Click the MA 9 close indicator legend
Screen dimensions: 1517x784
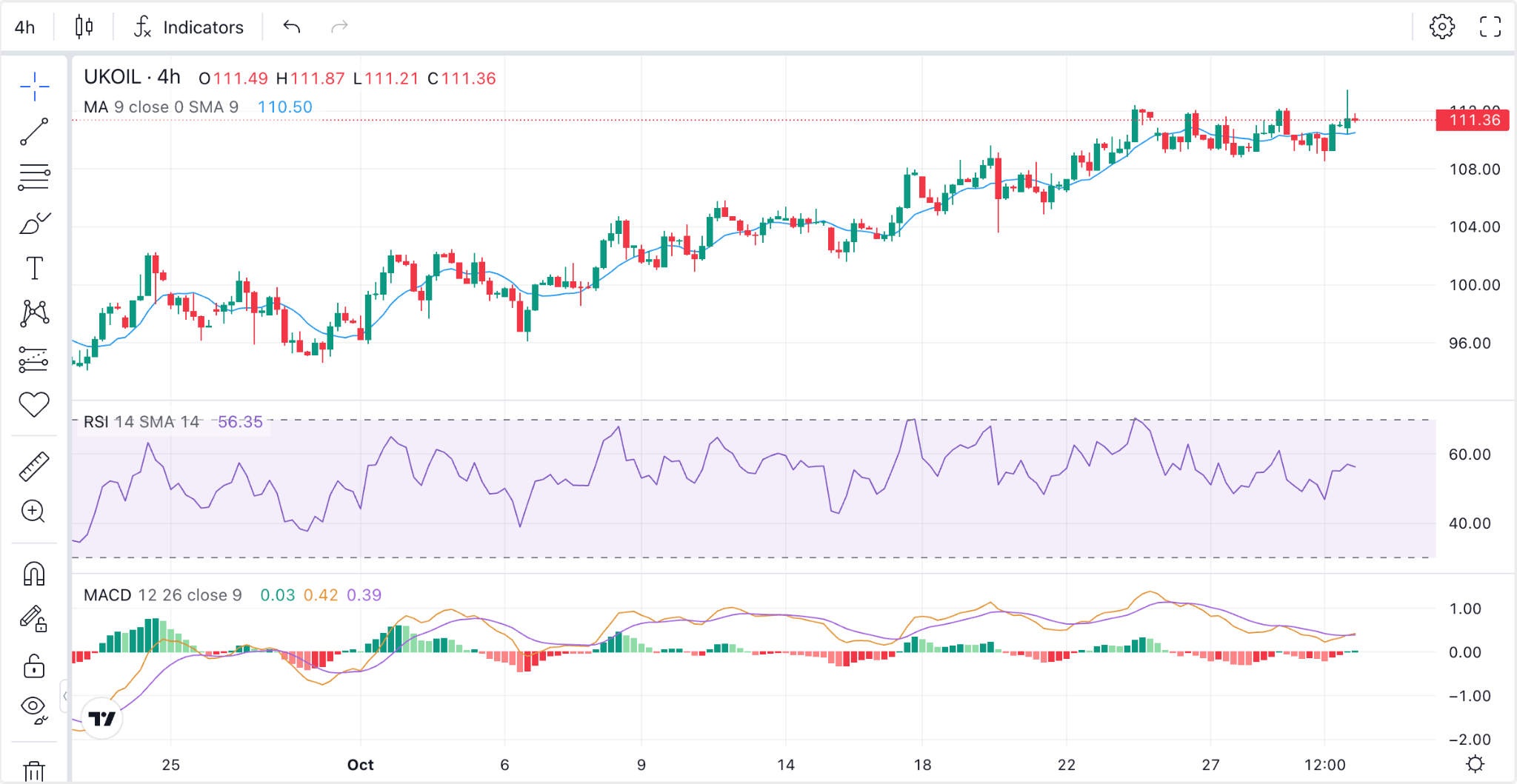(161, 107)
